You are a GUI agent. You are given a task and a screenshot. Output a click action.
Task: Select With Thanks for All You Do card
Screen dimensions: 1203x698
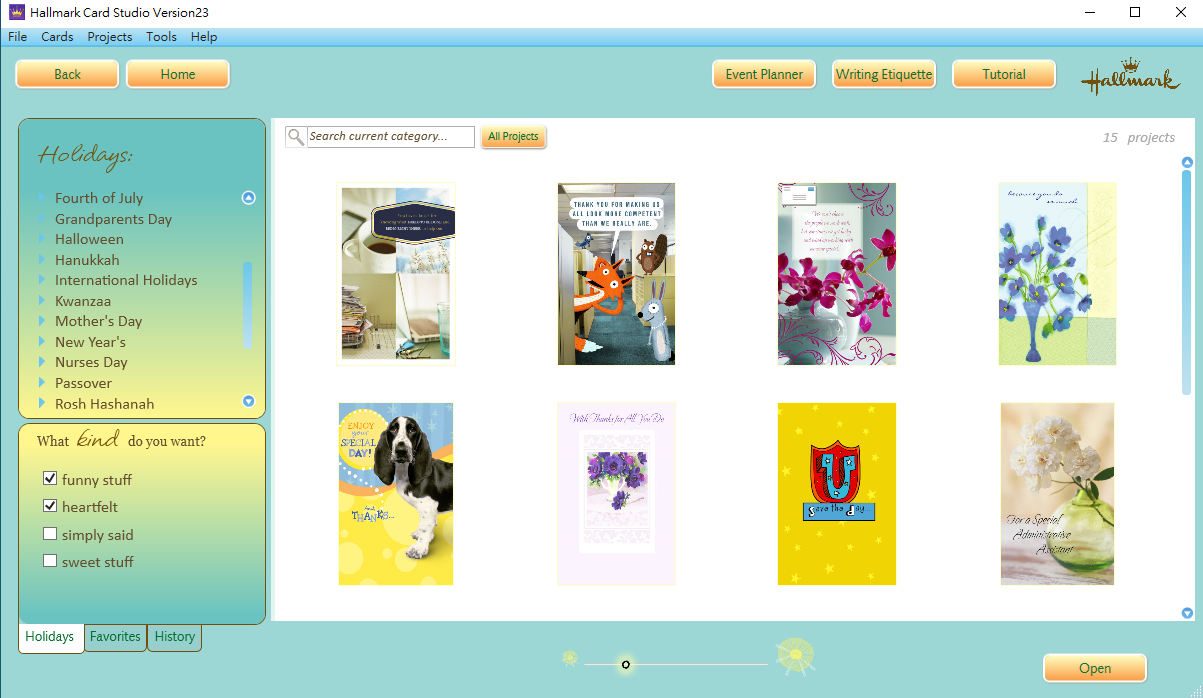point(616,494)
